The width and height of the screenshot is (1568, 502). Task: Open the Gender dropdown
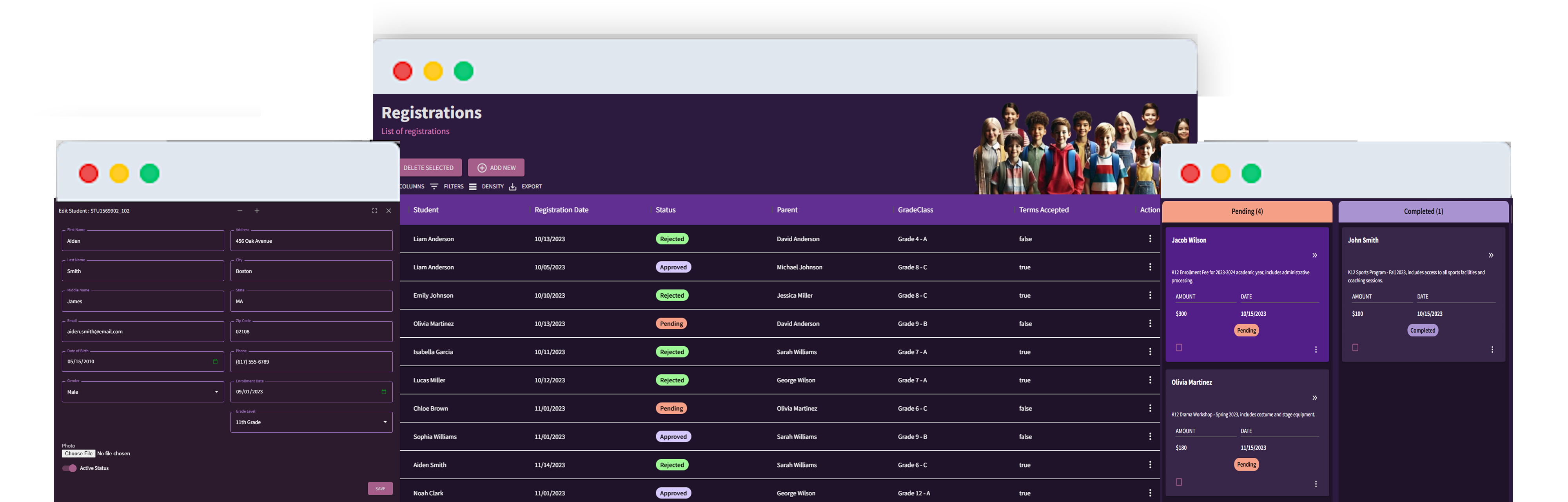click(142, 392)
